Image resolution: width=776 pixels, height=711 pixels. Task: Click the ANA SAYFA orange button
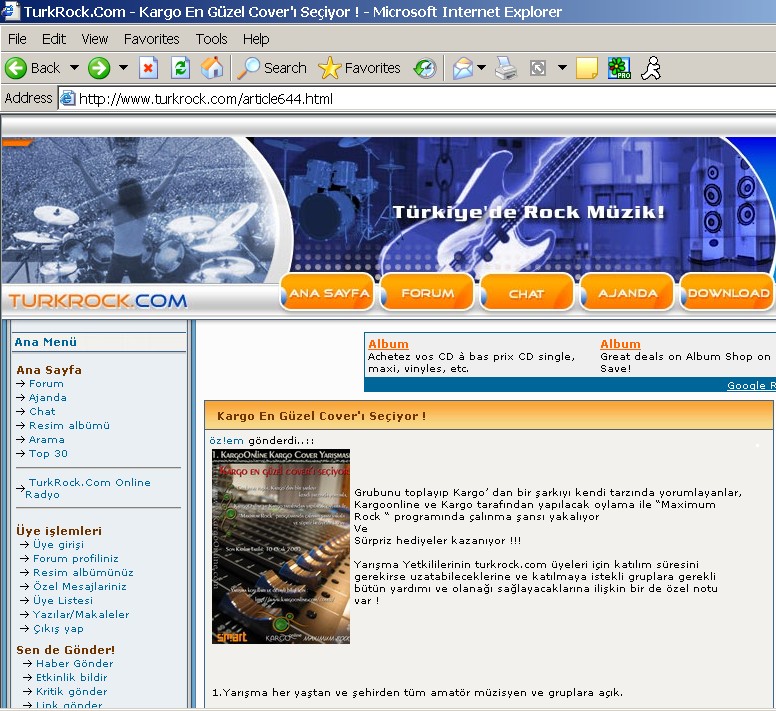point(327,293)
